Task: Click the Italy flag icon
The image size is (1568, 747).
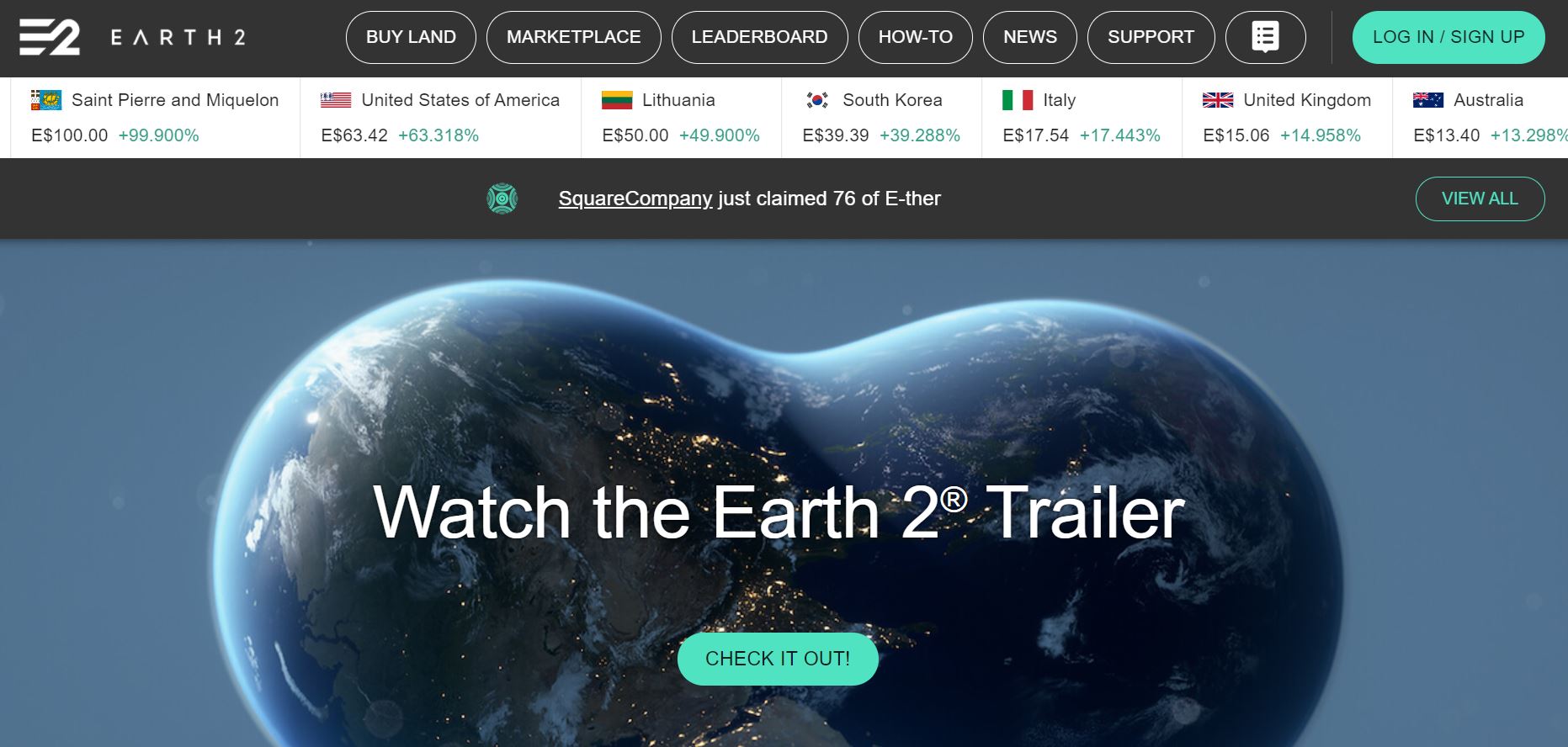Action: tap(1018, 100)
